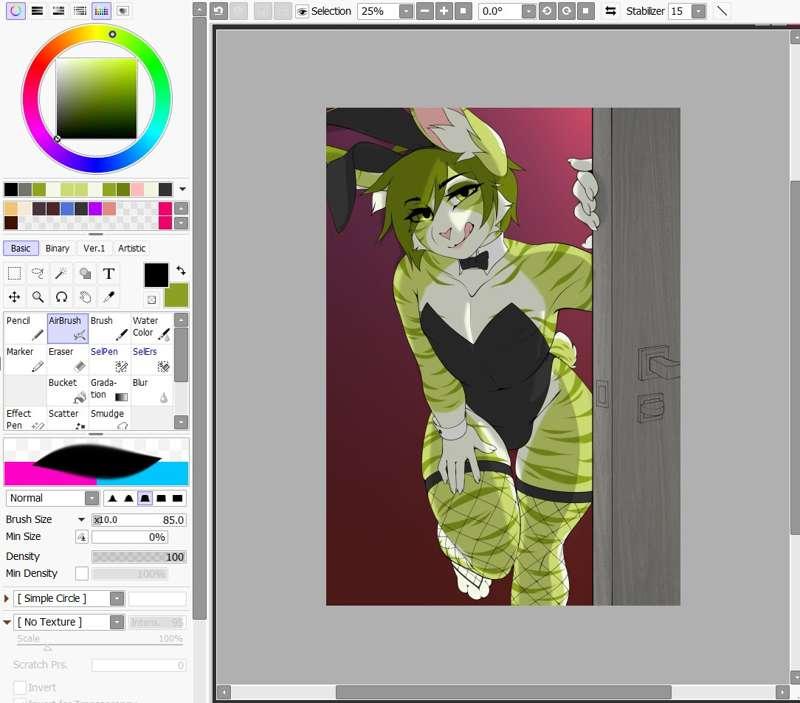Image resolution: width=800 pixels, height=703 pixels.
Task: Open the rotation angle dropdown
Action: click(529, 11)
